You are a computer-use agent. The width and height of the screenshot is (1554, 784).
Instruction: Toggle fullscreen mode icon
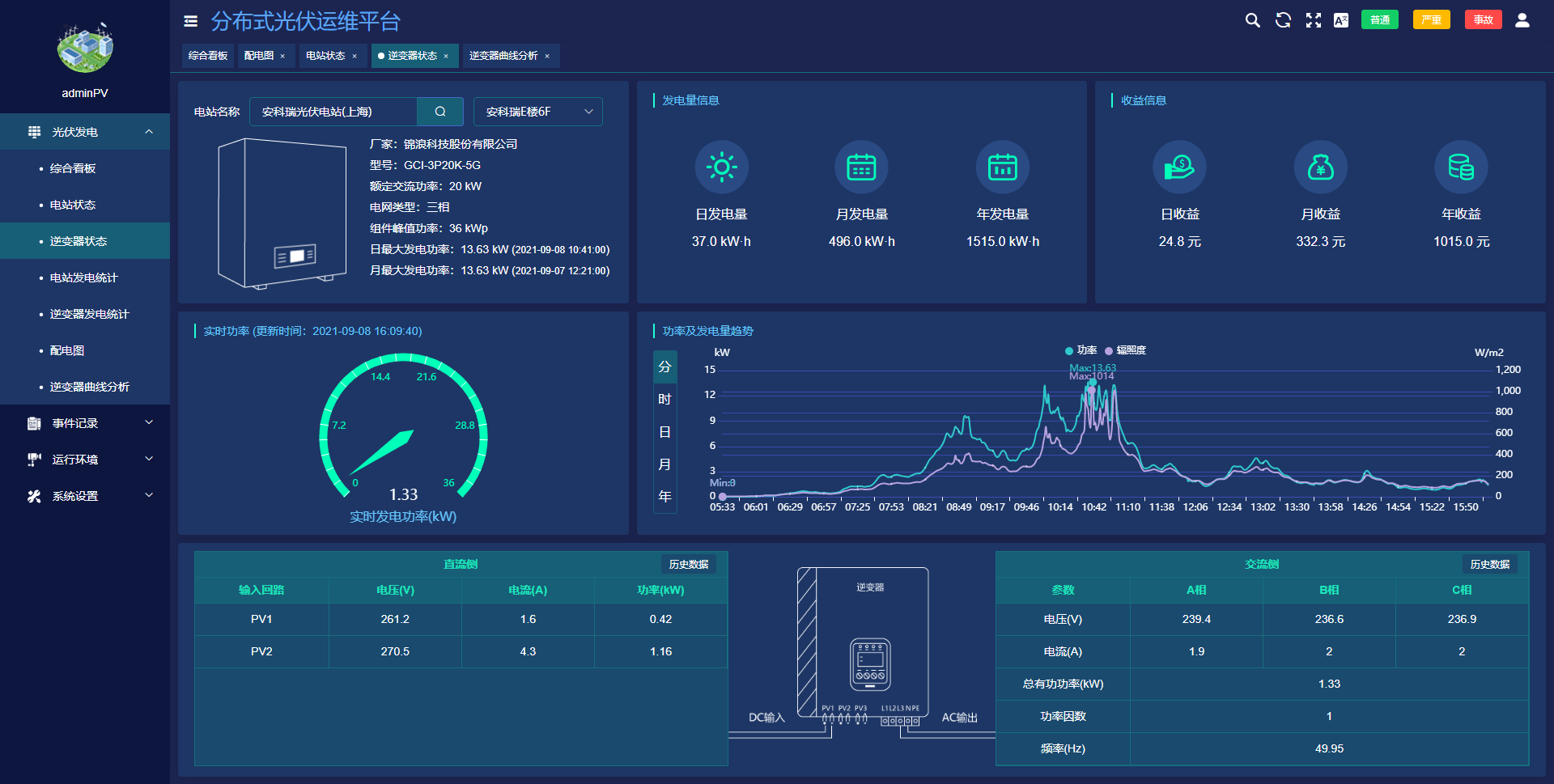[x=1313, y=20]
